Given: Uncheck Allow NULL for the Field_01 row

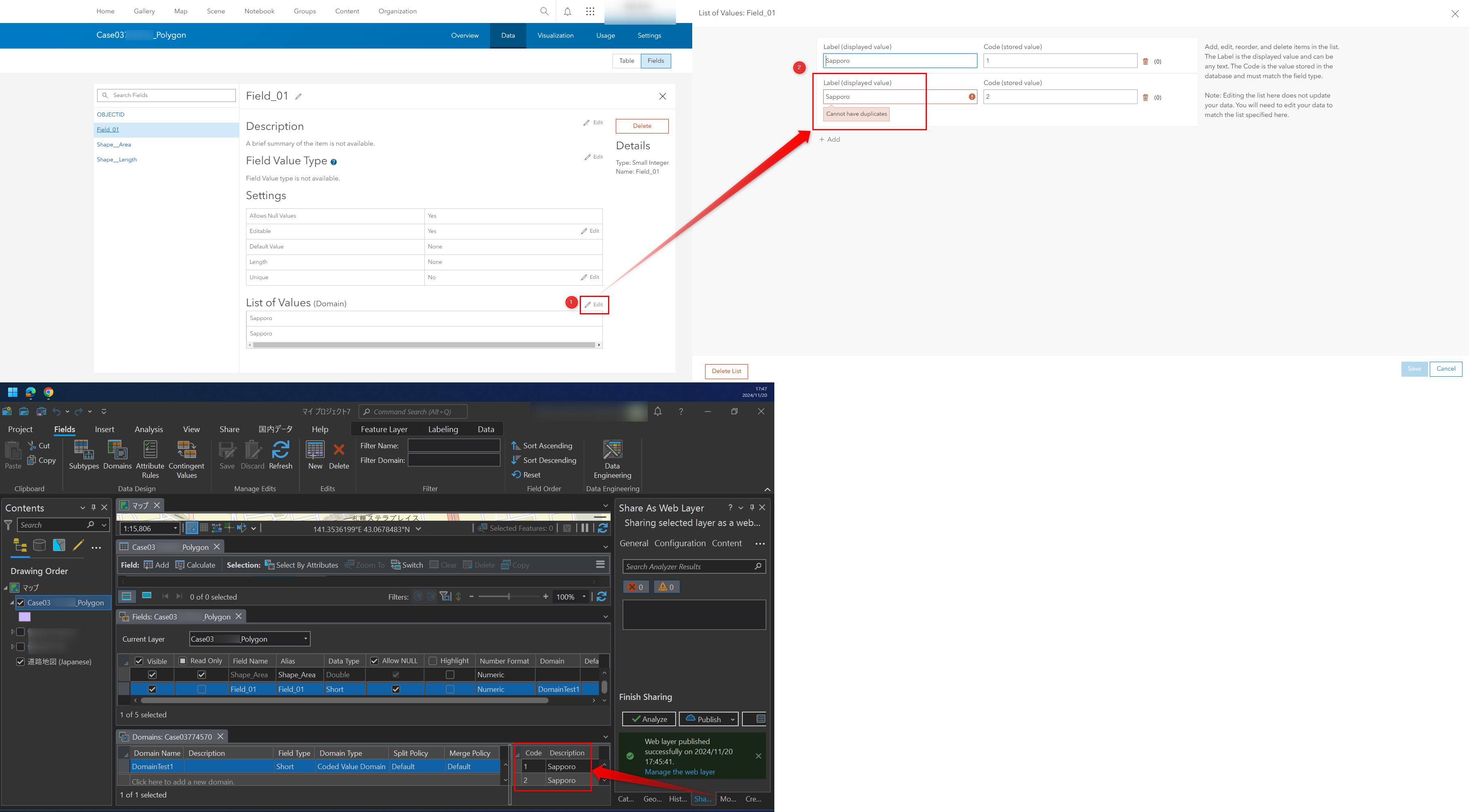Looking at the screenshot, I should coord(396,689).
